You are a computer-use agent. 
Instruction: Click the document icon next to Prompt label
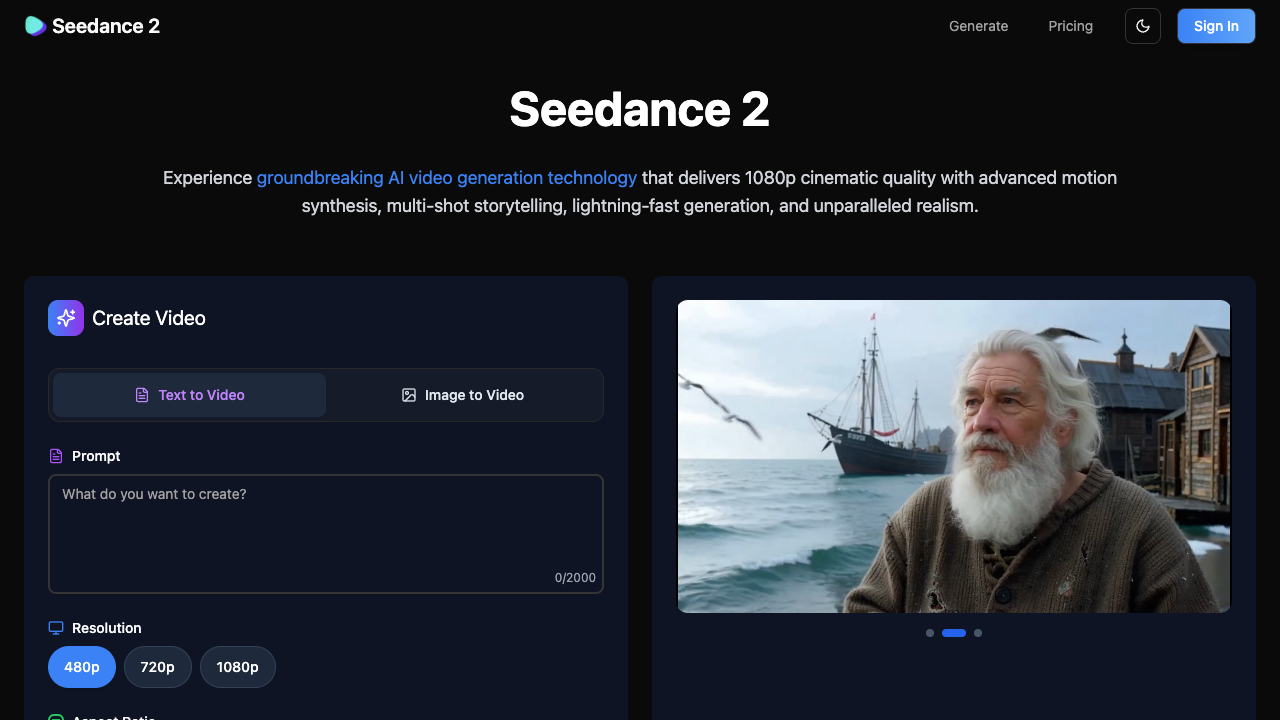pos(55,455)
